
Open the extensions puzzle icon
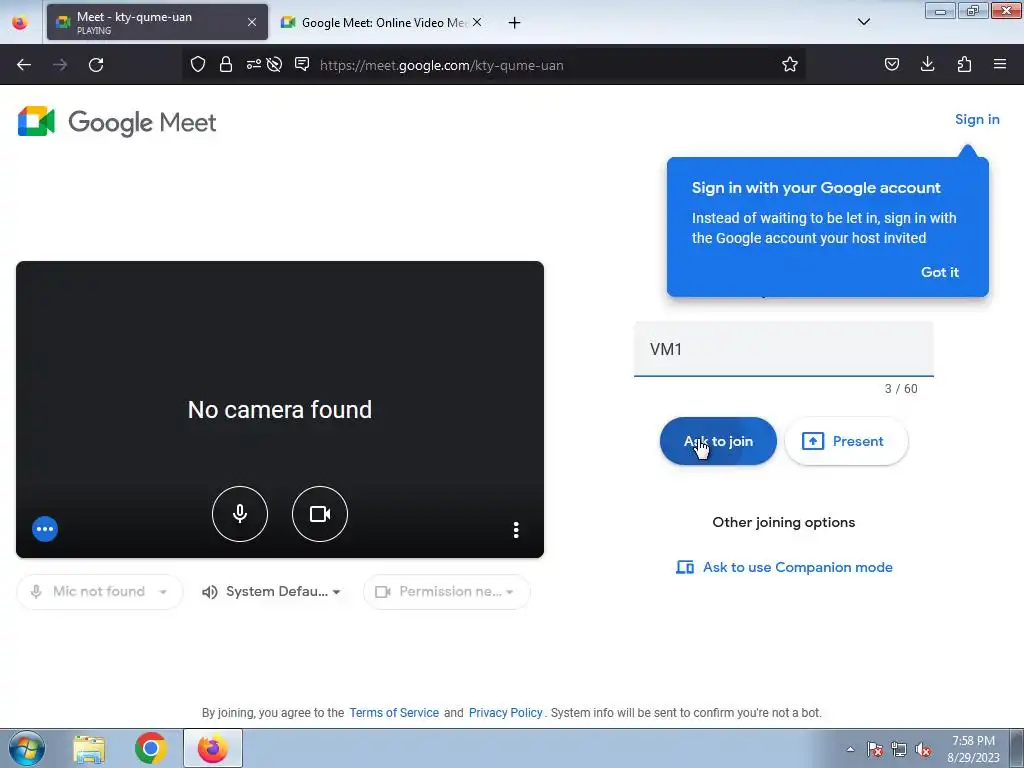click(x=964, y=64)
